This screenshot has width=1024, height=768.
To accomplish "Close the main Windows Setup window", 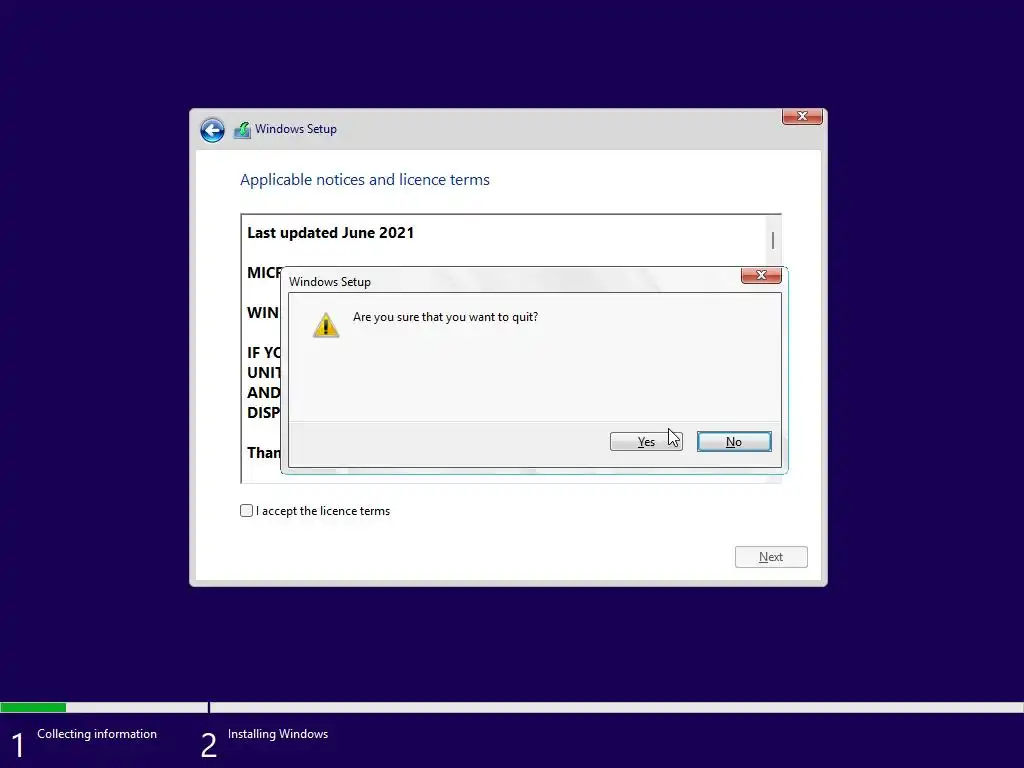I will 802,116.
